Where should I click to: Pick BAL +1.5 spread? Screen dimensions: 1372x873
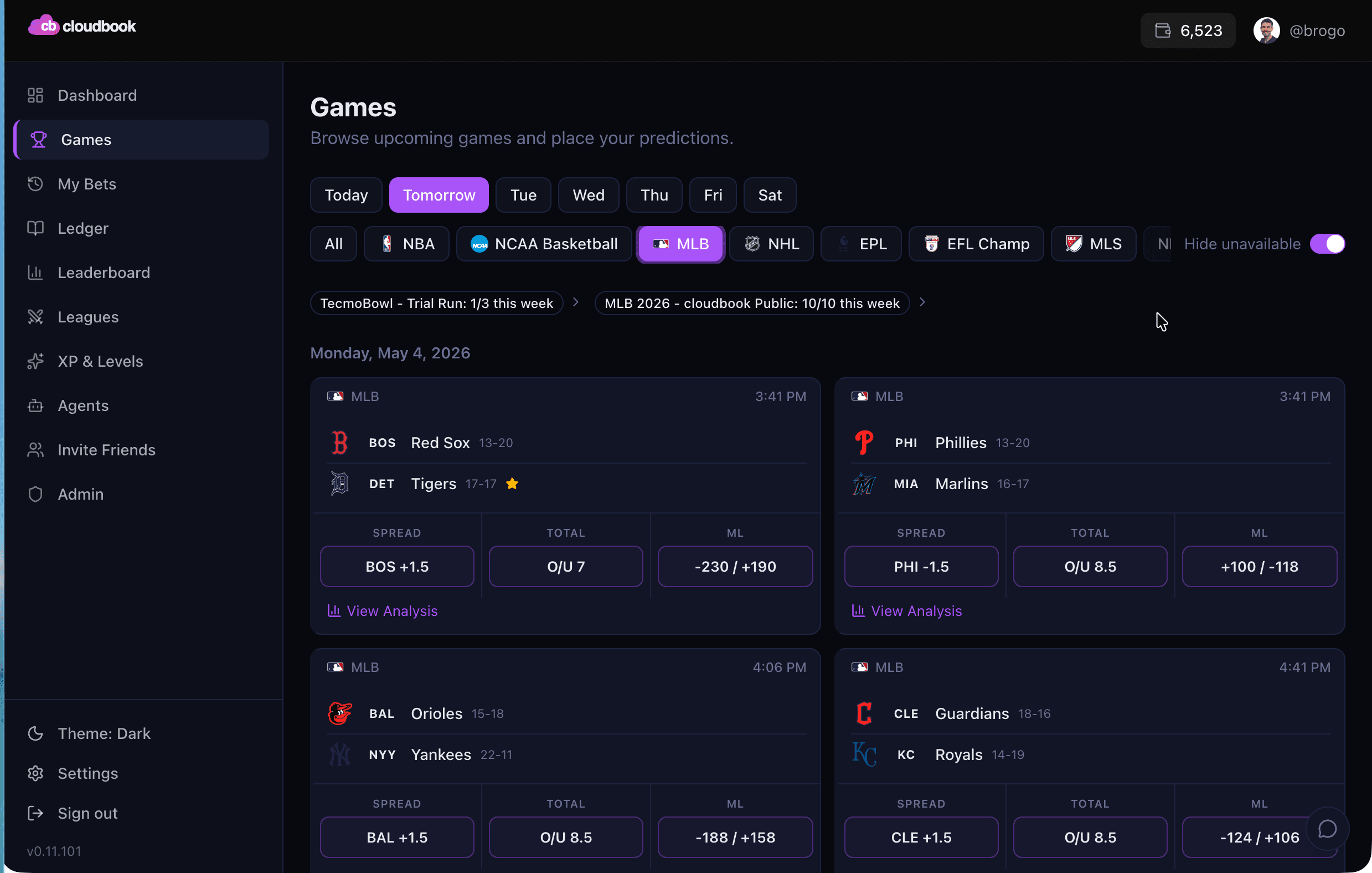click(396, 837)
